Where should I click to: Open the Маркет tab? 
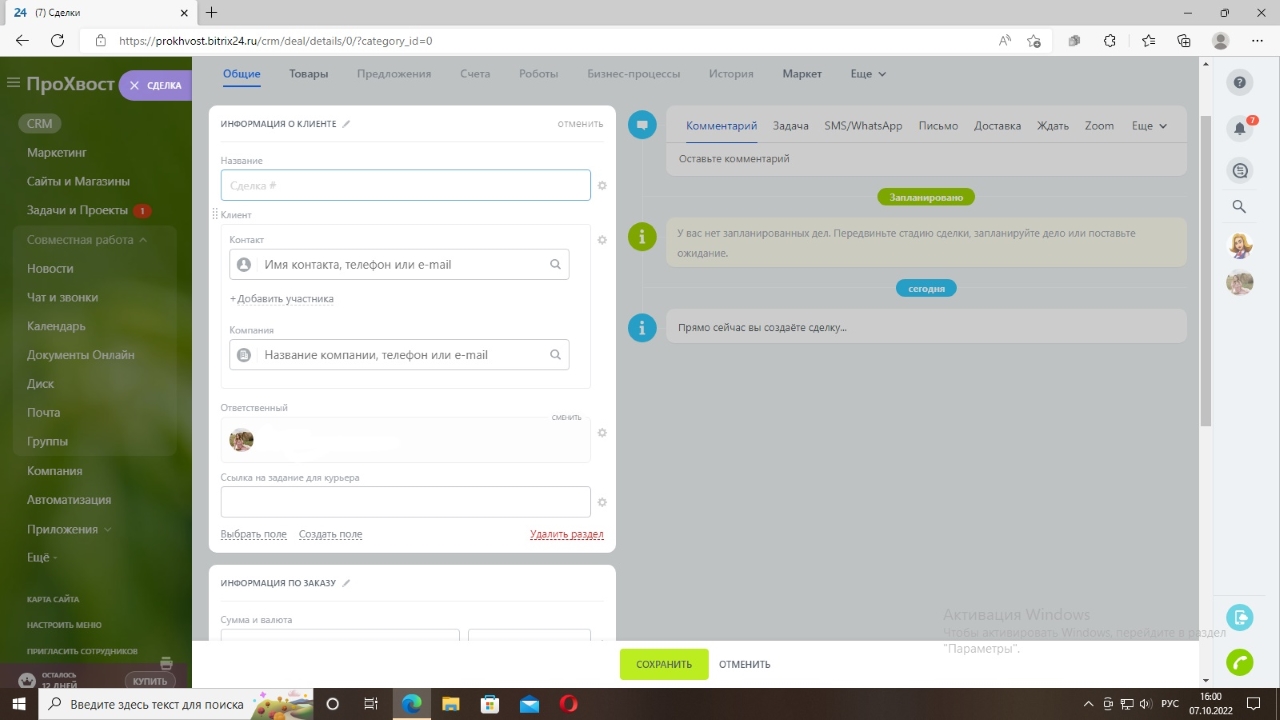(802, 74)
